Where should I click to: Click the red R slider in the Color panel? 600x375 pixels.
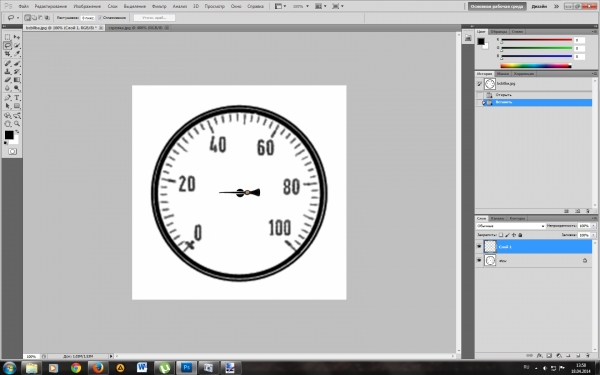[536, 40]
